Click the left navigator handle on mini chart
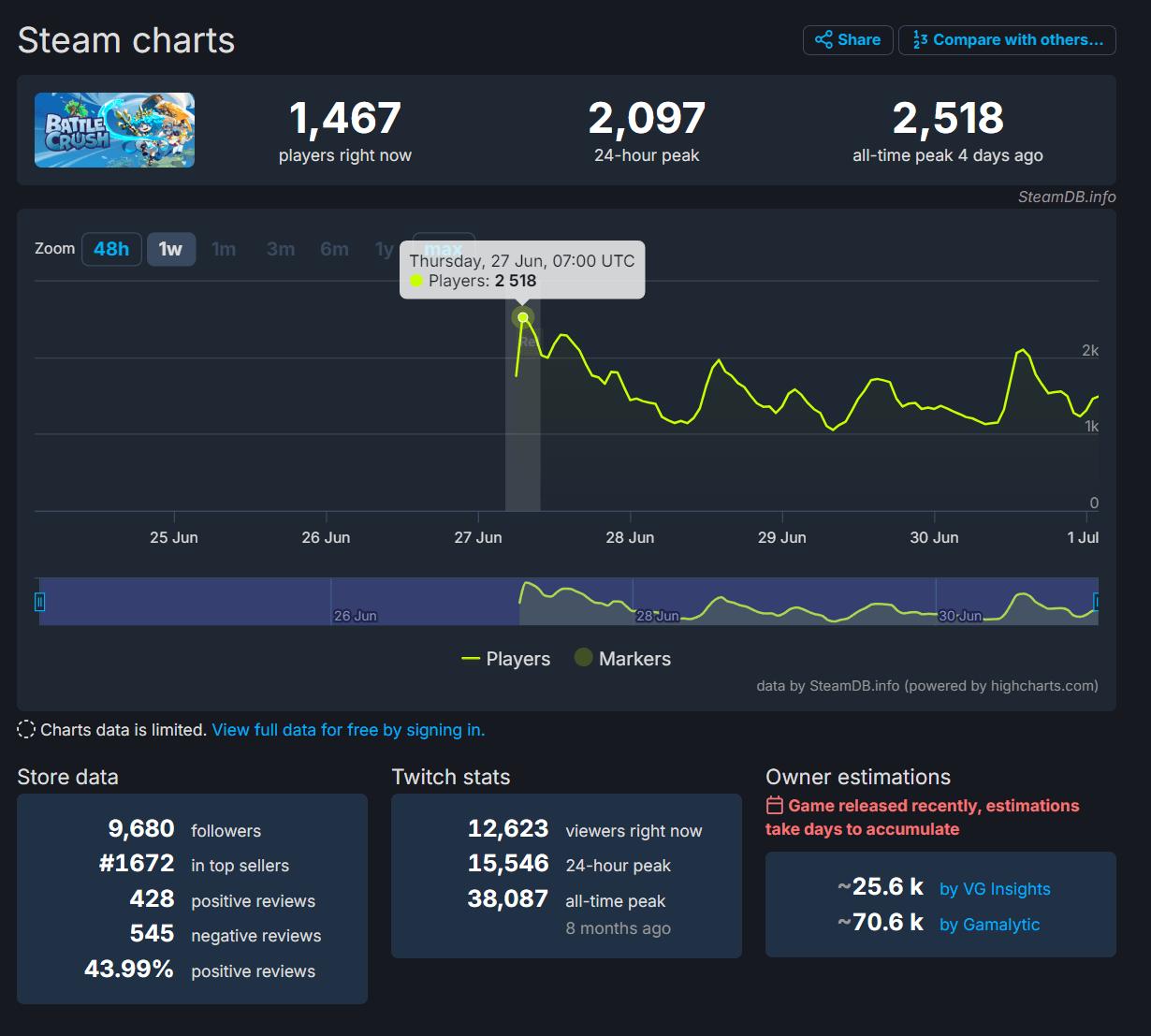 click(39, 602)
